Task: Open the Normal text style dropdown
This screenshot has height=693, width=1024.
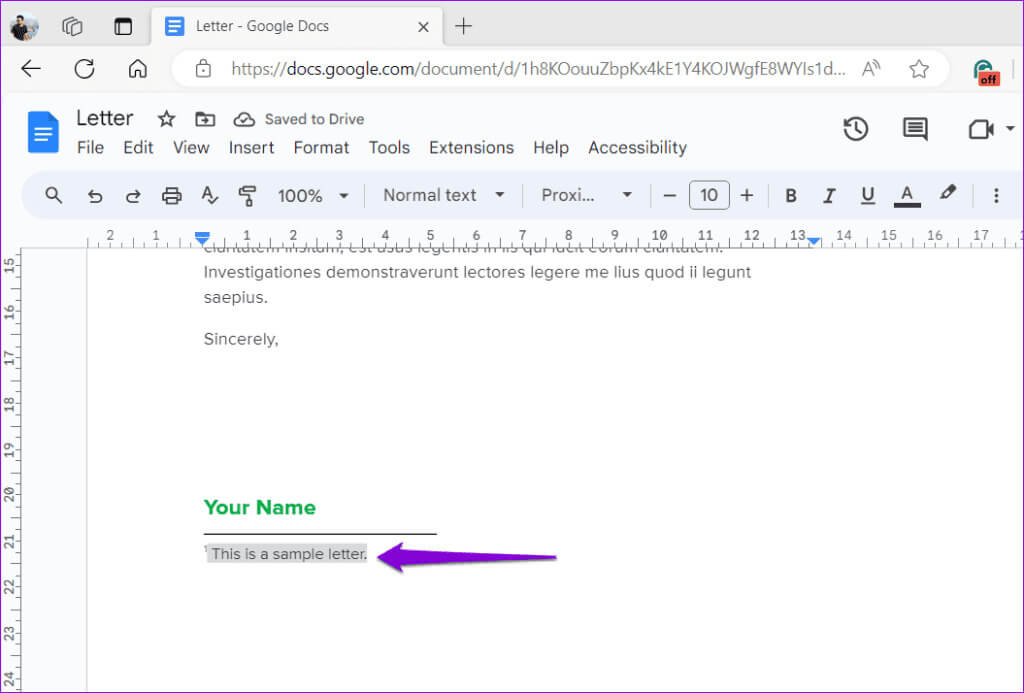Action: (443, 196)
